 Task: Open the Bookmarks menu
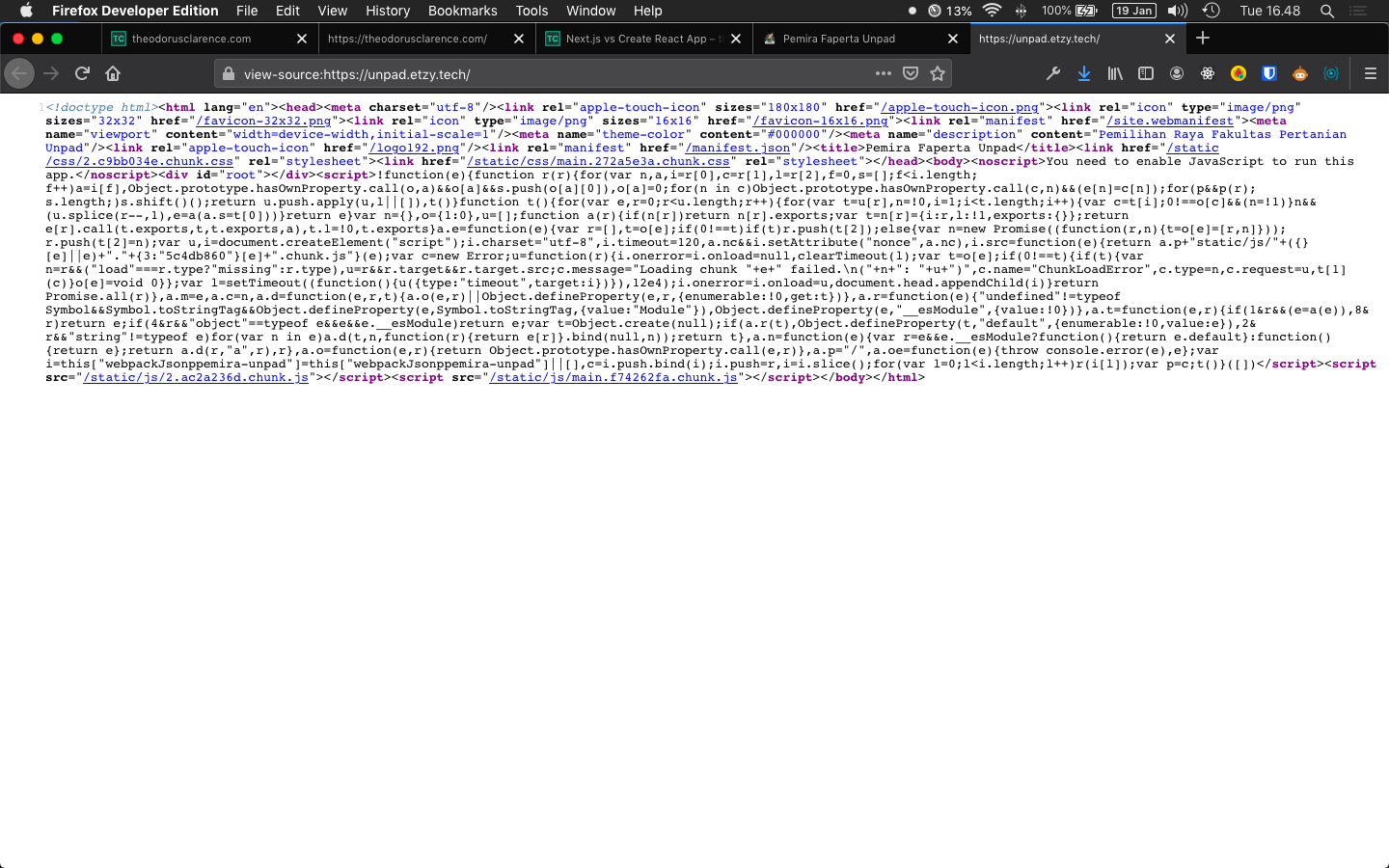click(462, 11)
